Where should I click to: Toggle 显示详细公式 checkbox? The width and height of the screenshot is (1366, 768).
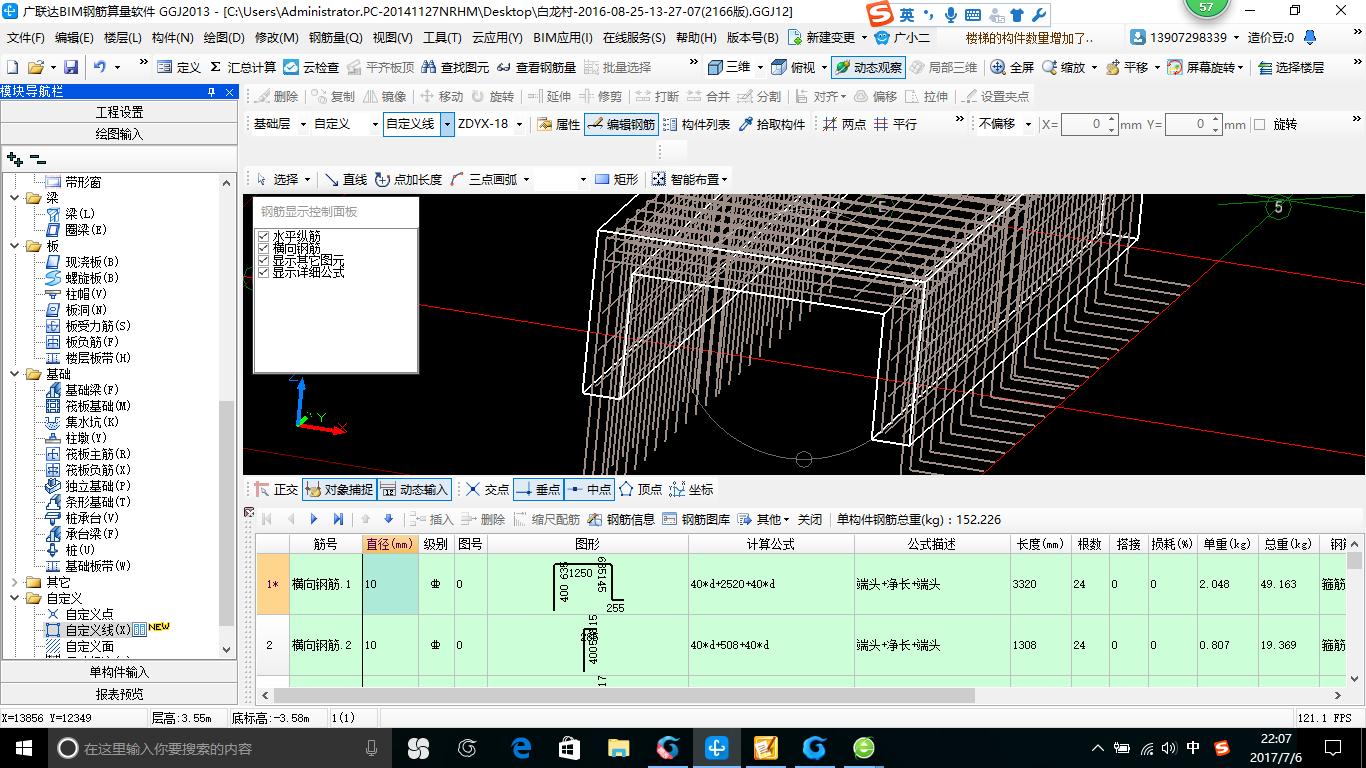264,272
